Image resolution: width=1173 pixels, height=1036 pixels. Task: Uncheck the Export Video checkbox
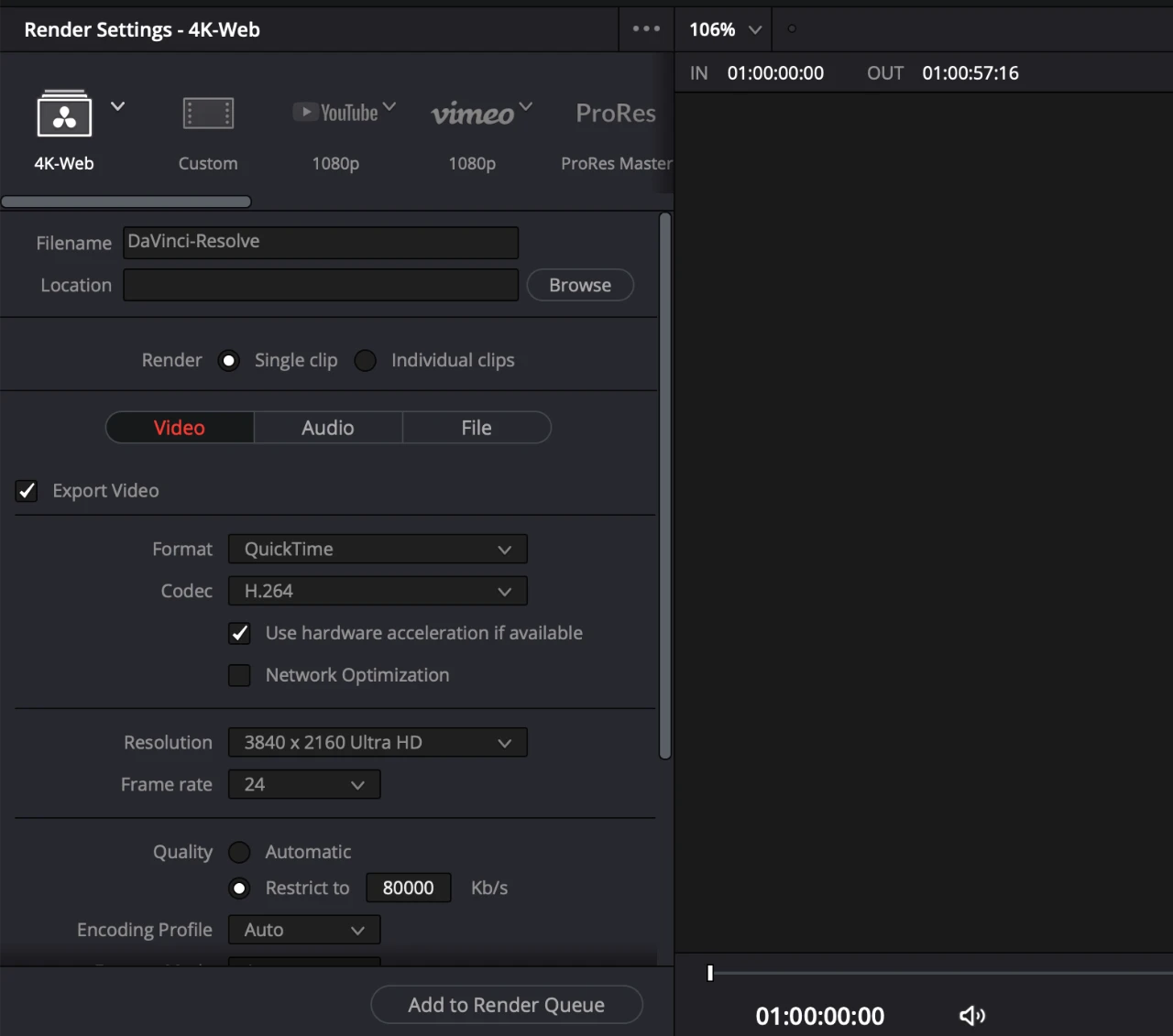pyautogui.click(x=26, y=491)
